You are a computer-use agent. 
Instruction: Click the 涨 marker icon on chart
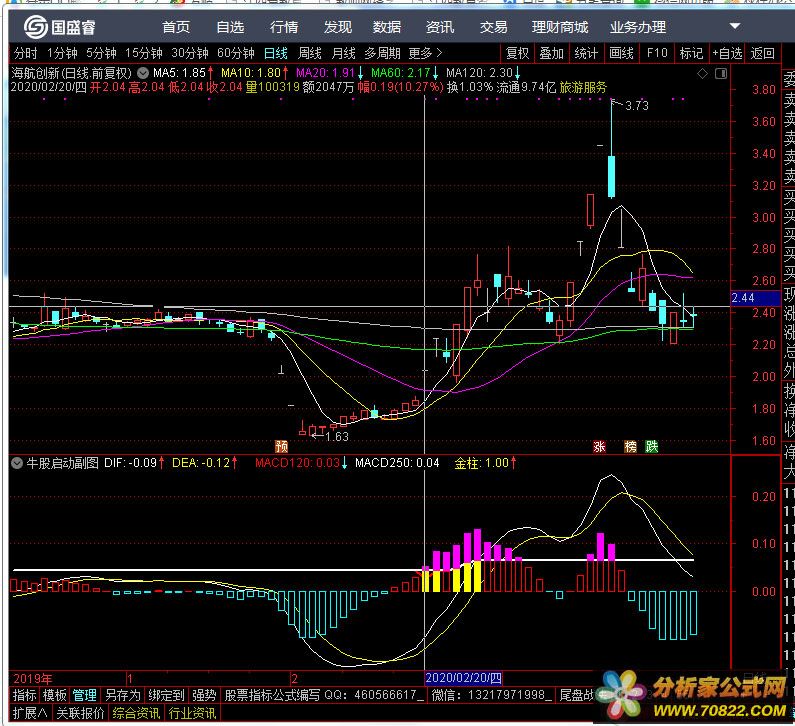pyautogui.click(x=600, y=446)
